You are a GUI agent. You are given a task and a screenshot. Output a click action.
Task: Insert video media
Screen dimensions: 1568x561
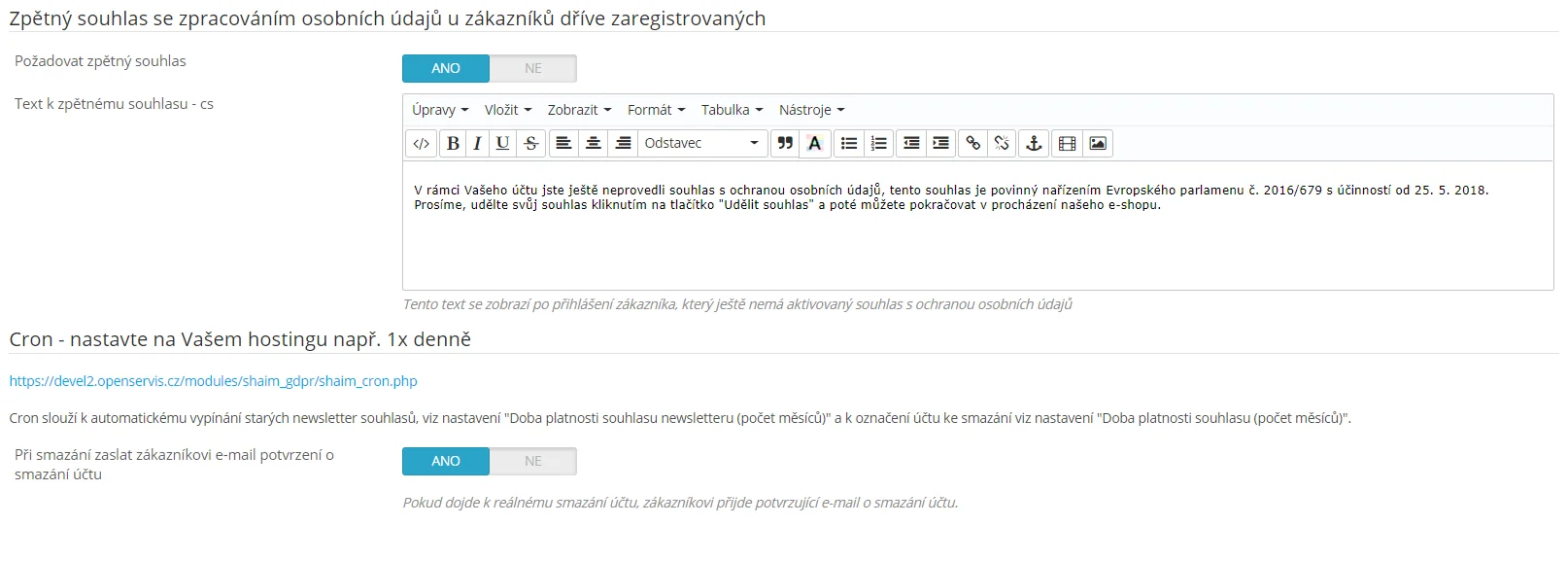click(1067, 144)
